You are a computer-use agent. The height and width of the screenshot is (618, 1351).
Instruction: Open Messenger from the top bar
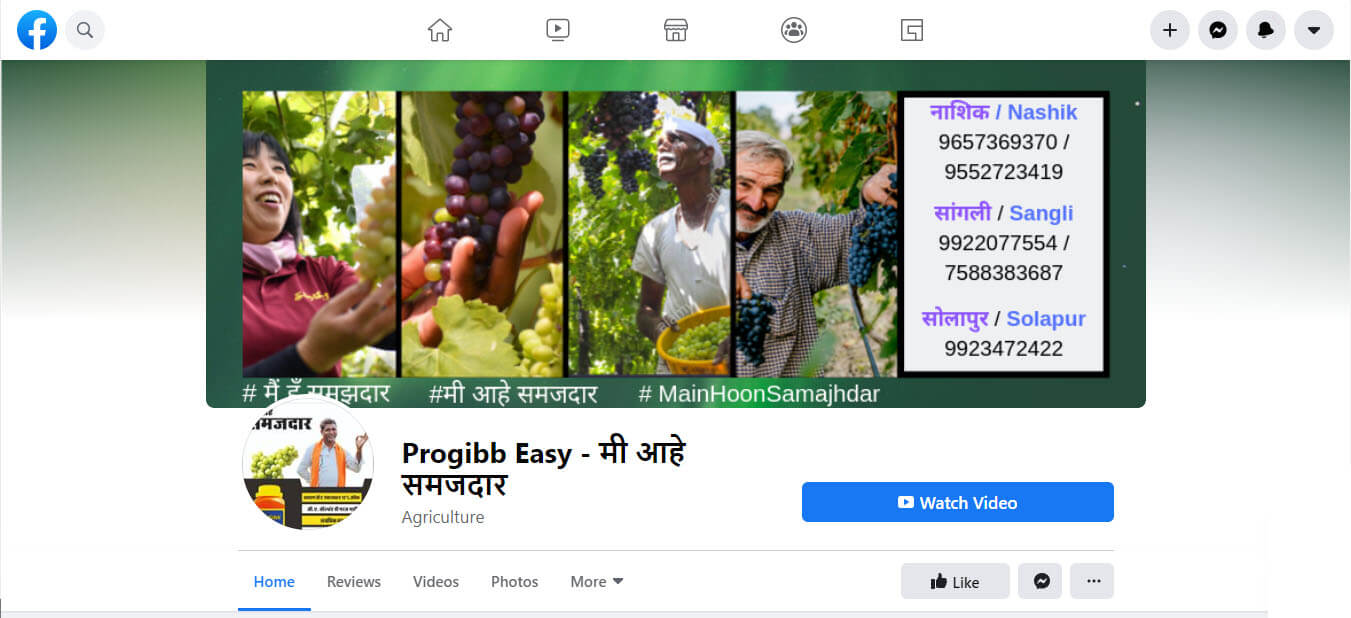(1218, 30)
